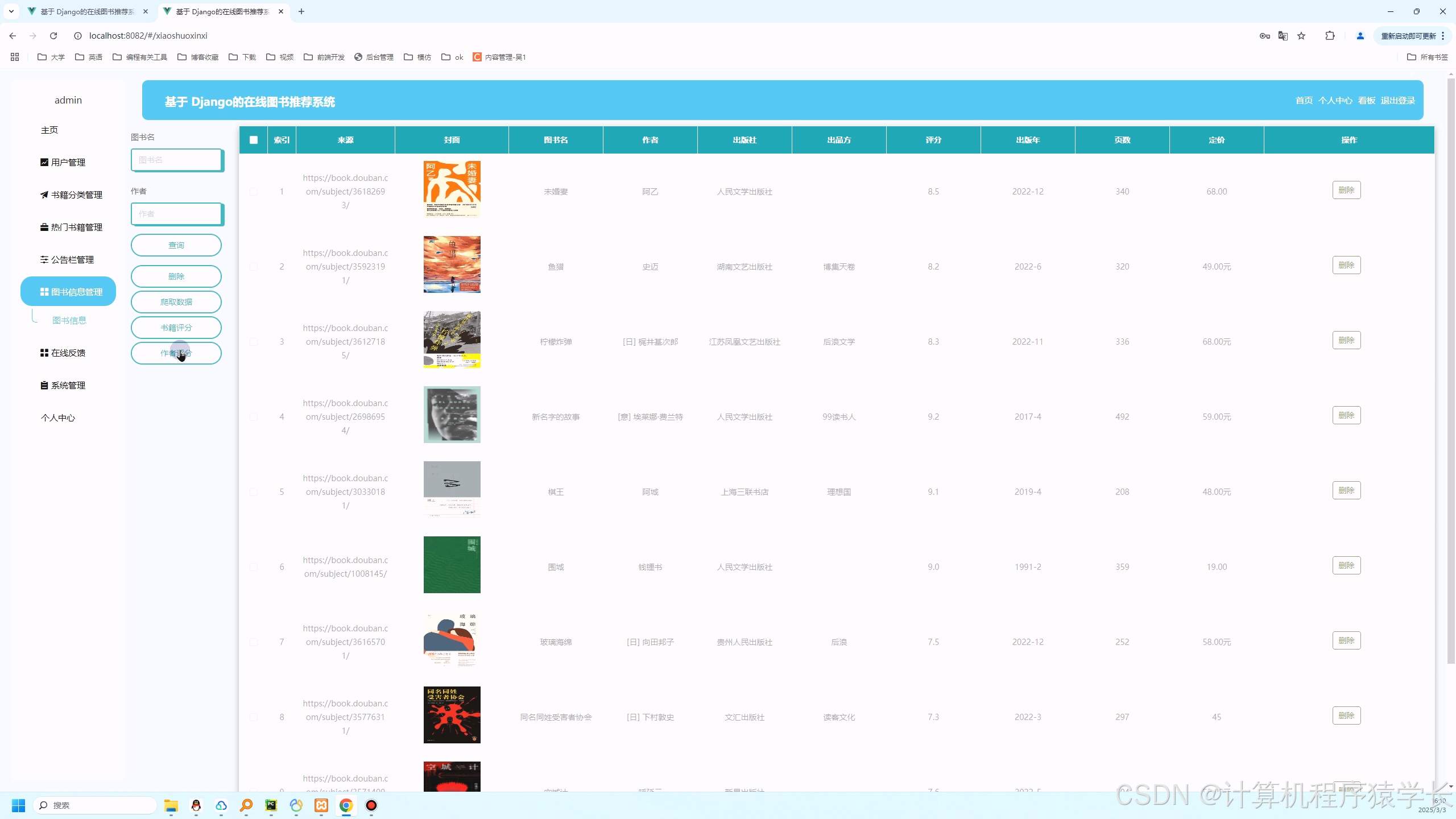Click the browser back arrow
Screen dimensions: 1456x819
click(13, 36)
